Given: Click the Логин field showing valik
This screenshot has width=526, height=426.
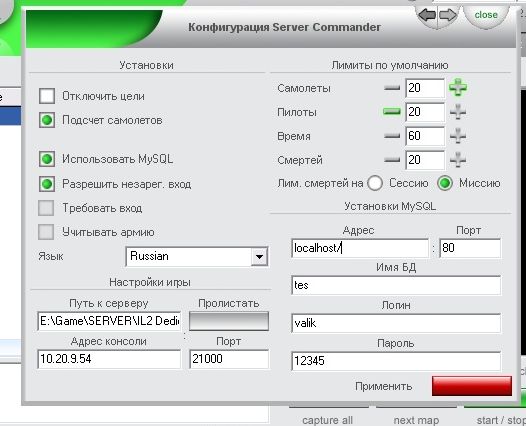Looking at the screenshot, I should 396,323.
